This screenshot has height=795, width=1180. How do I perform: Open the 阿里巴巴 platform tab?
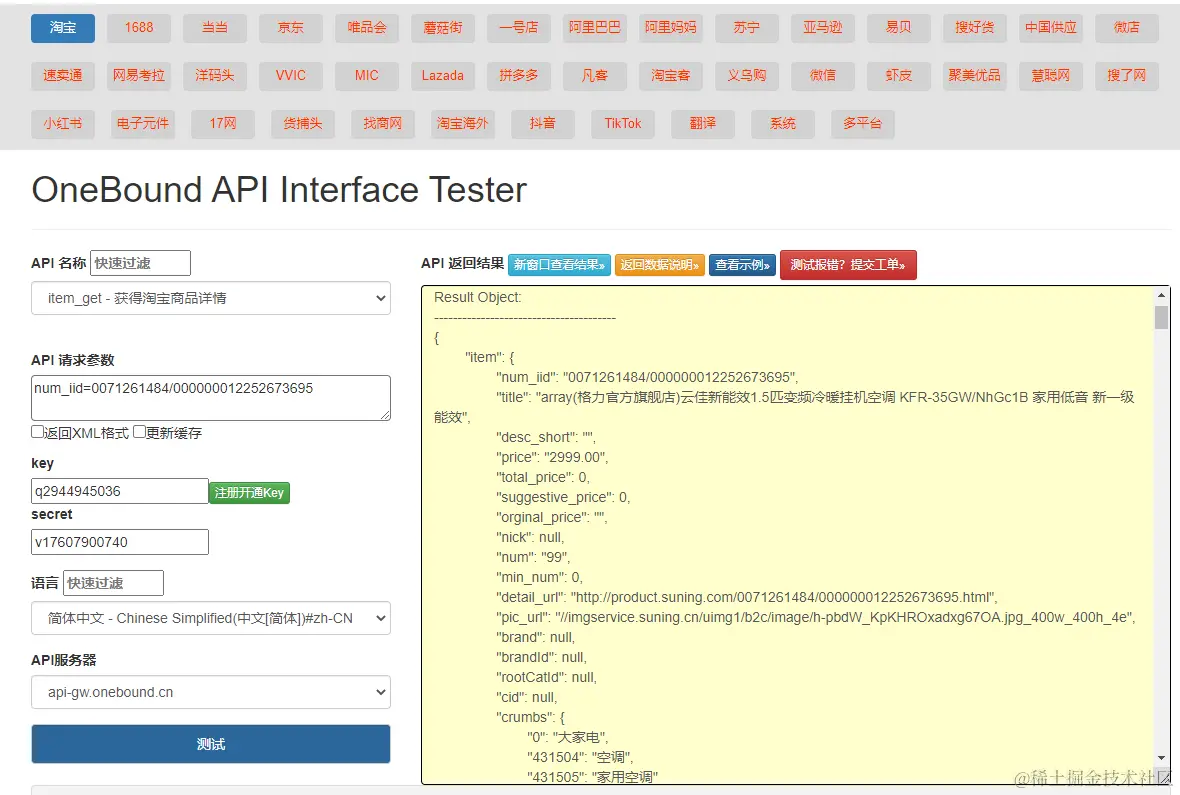595,28
